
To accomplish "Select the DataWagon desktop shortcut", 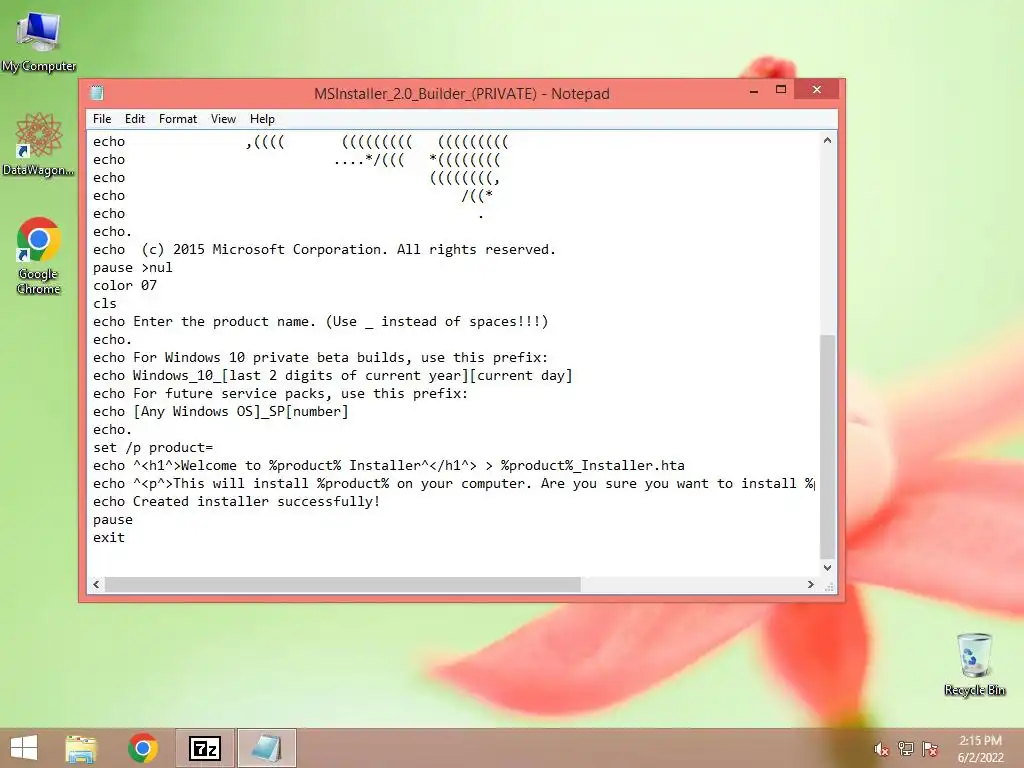I will click(x=39, y=144).
